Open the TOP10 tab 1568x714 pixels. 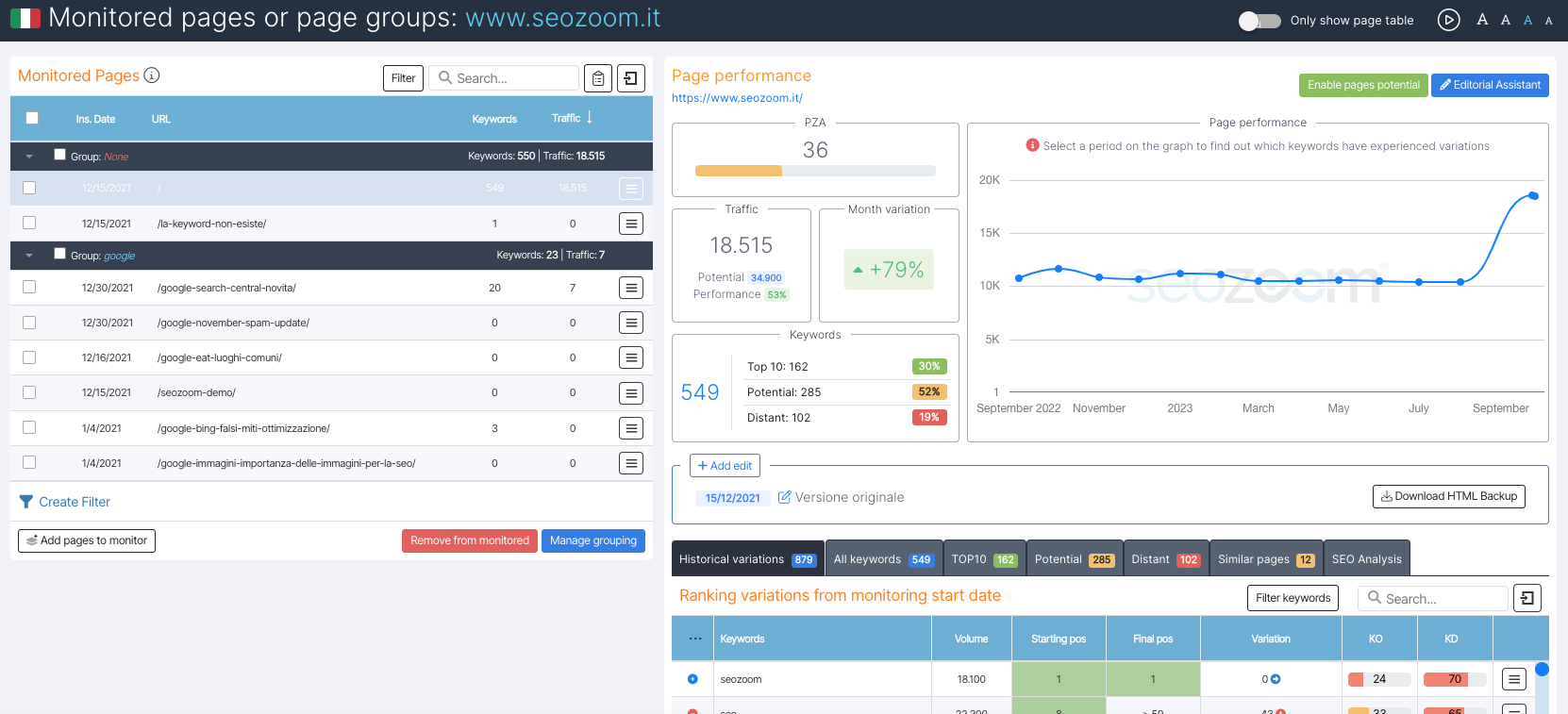(984, 558)
